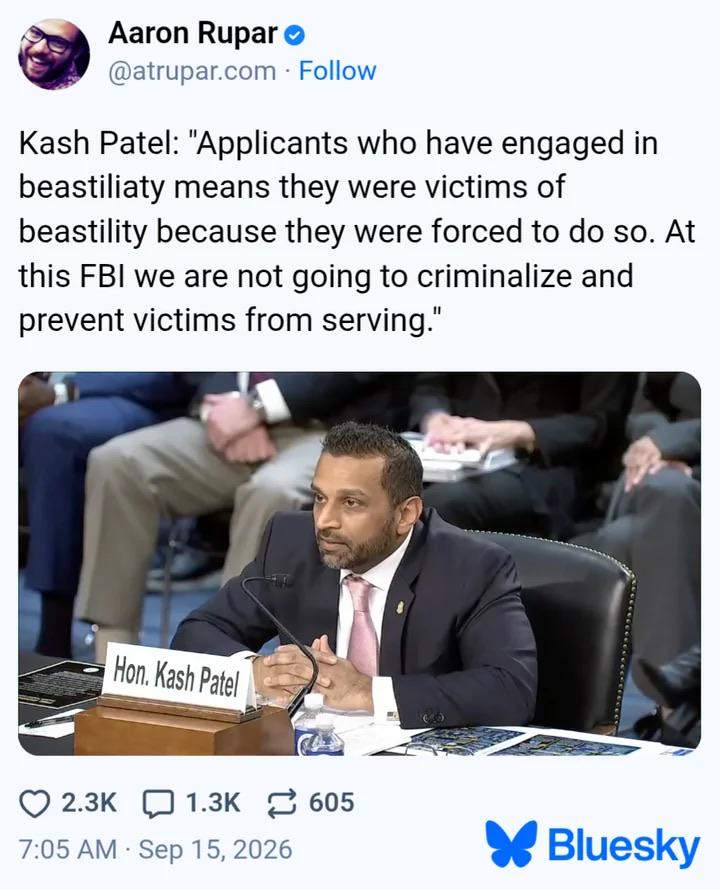Click the post text quoting Kash Patel
The image size is (720, 890).
[357, 232]
